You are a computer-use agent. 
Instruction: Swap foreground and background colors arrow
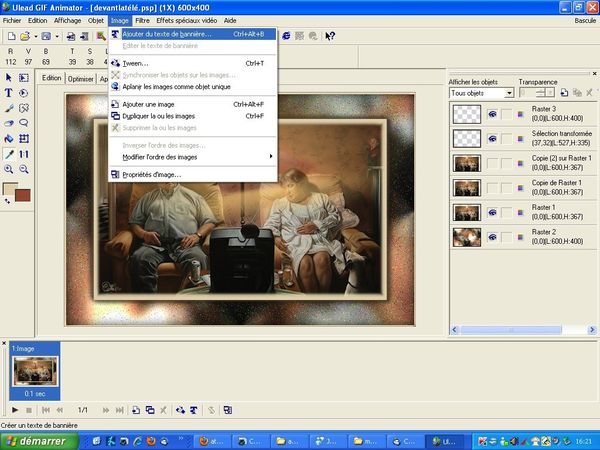click(7, 201)
